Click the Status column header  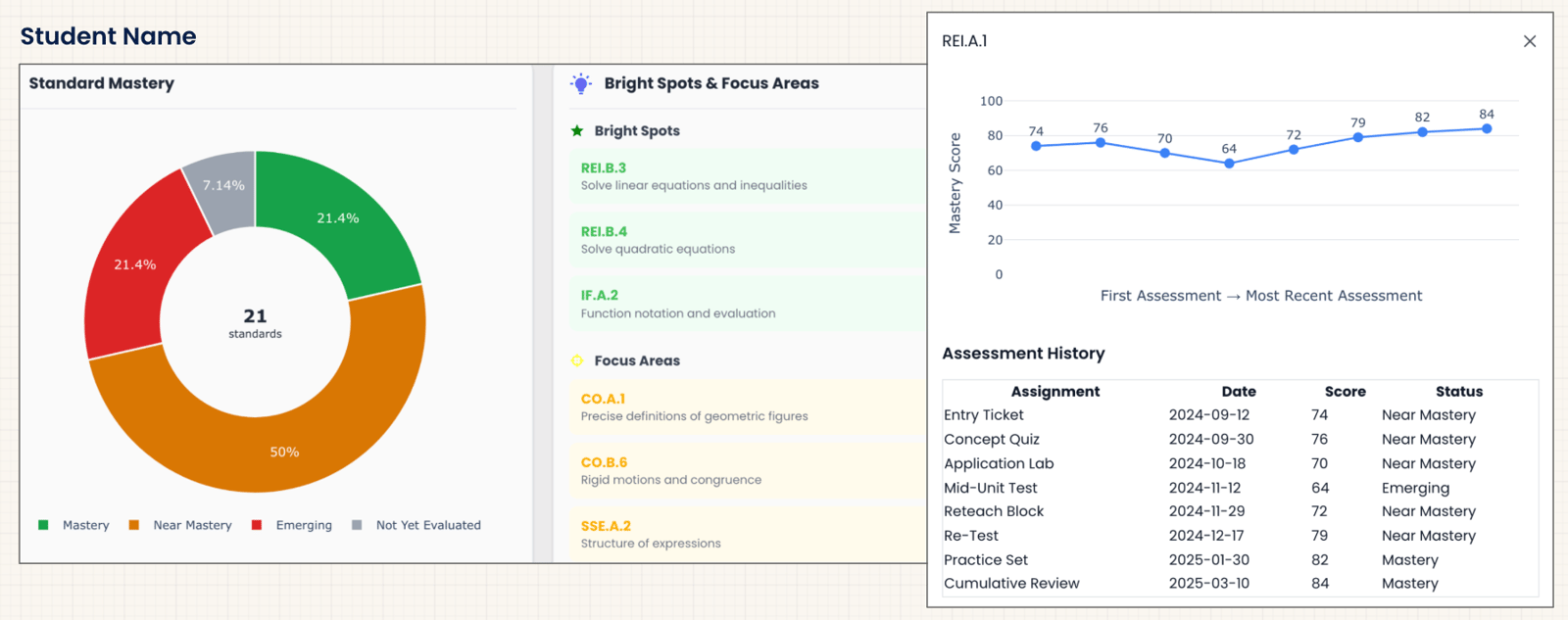(x=1459, y=392)
